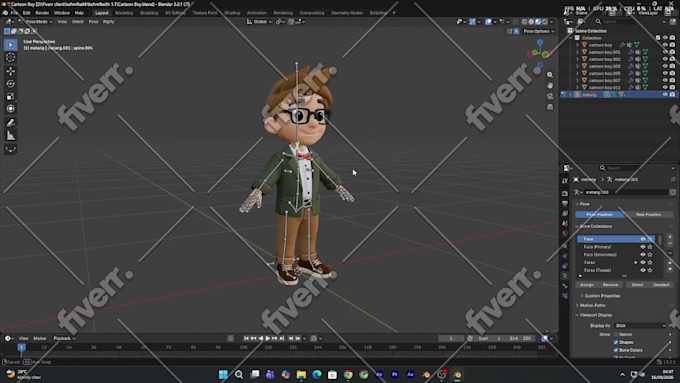
Task: Toggle visibility of Face (Primary) collection
Action: (643, 247)
